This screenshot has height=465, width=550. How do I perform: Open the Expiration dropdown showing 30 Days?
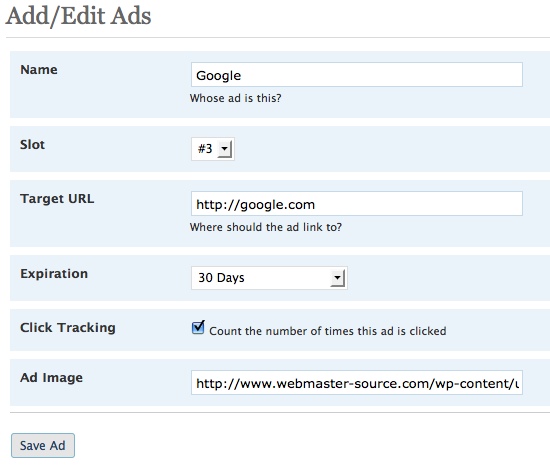[x=269, y=278]
